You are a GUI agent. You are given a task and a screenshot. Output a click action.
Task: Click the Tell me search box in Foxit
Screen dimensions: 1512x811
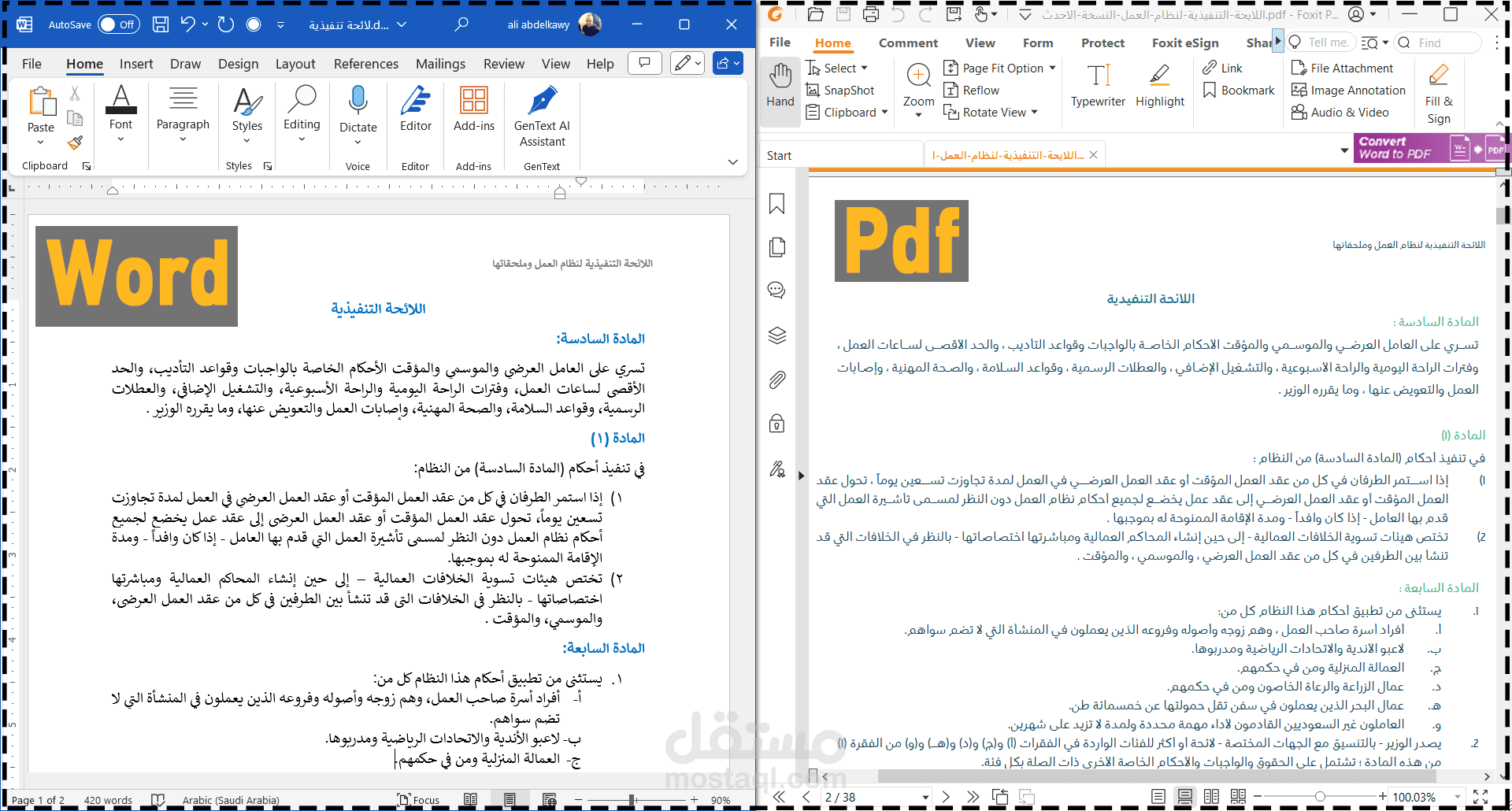pyautogui.click(x=1320, y=43)
